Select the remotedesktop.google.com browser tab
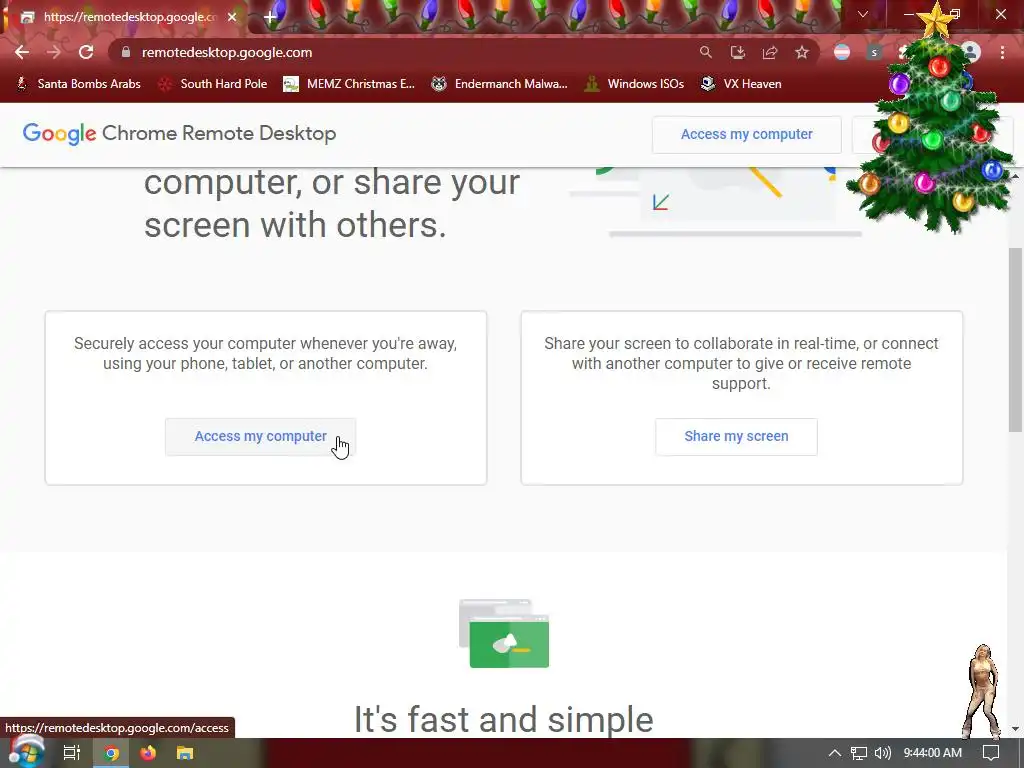1024x768 pixels. [127, 17]
